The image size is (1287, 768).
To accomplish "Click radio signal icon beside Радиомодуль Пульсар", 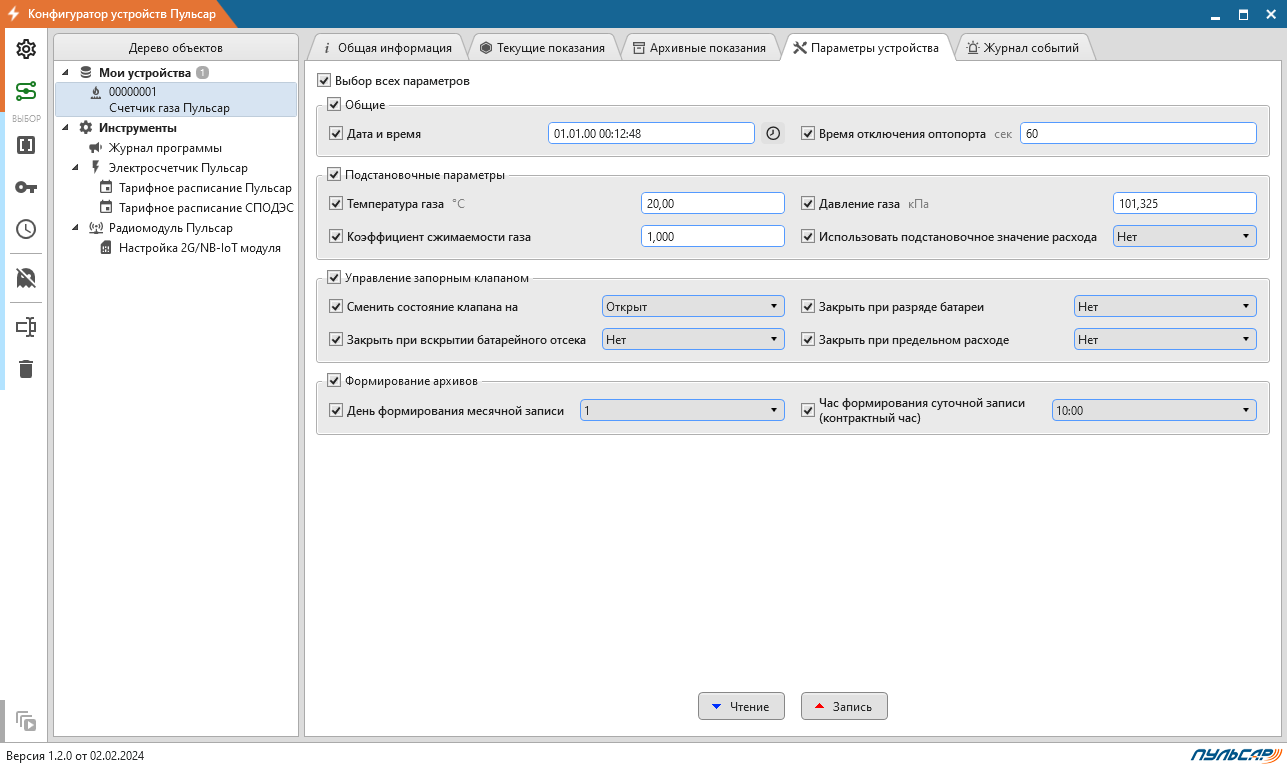I will pos(96,228).
